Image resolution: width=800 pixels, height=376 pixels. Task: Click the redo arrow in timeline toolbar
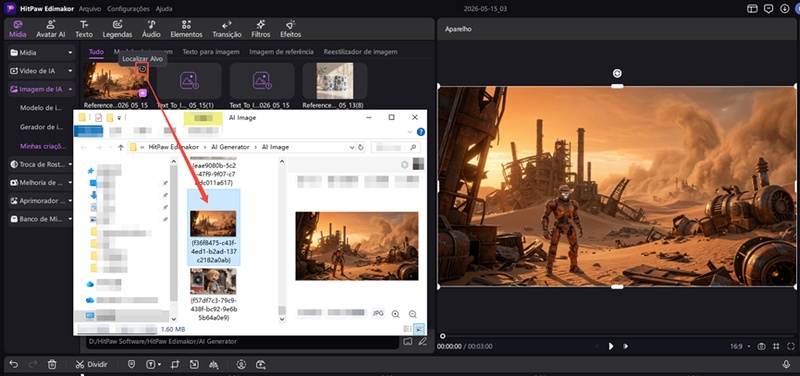(33, 364)
